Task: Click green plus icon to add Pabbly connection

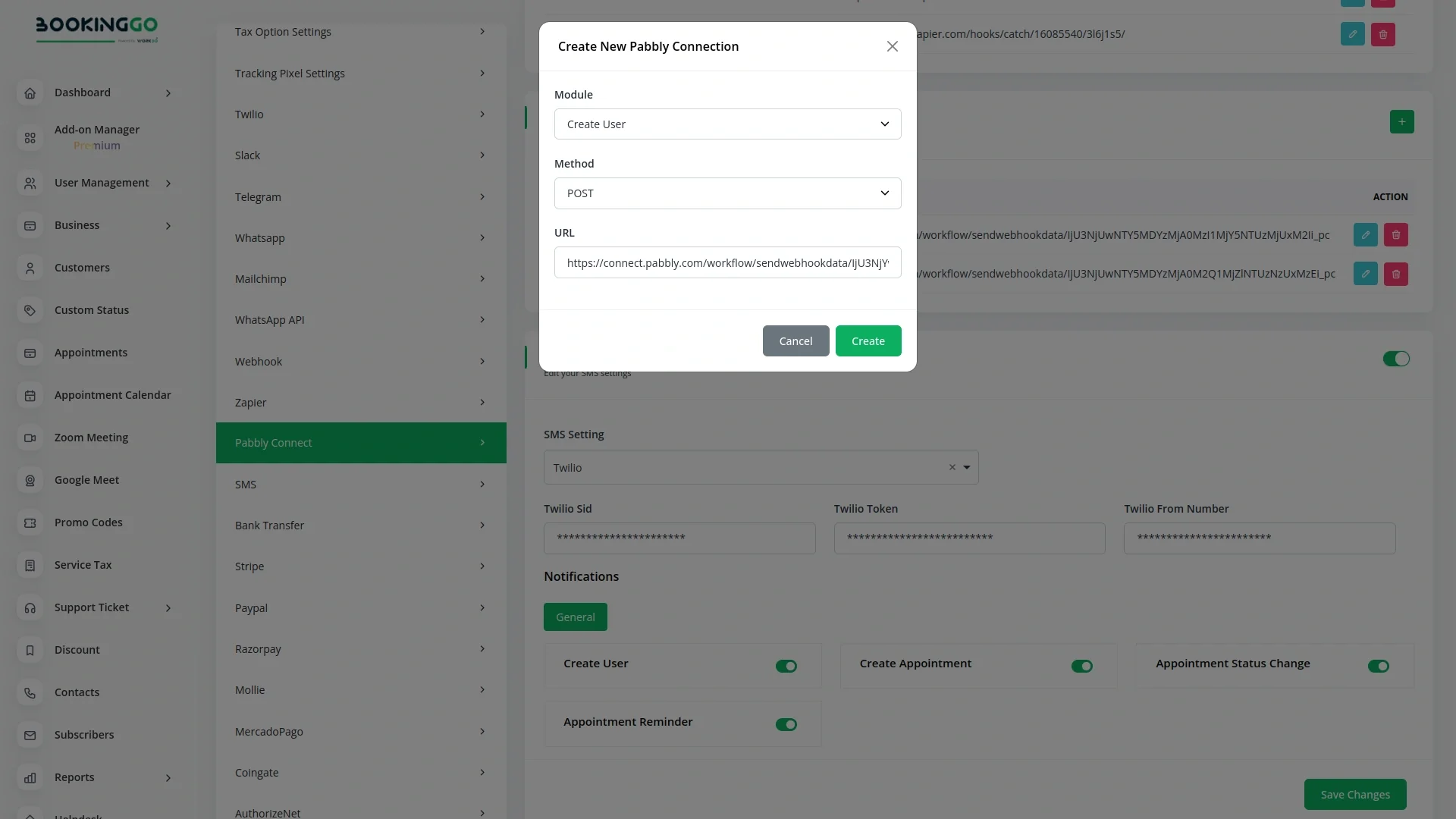Action: coord(1401,121)
